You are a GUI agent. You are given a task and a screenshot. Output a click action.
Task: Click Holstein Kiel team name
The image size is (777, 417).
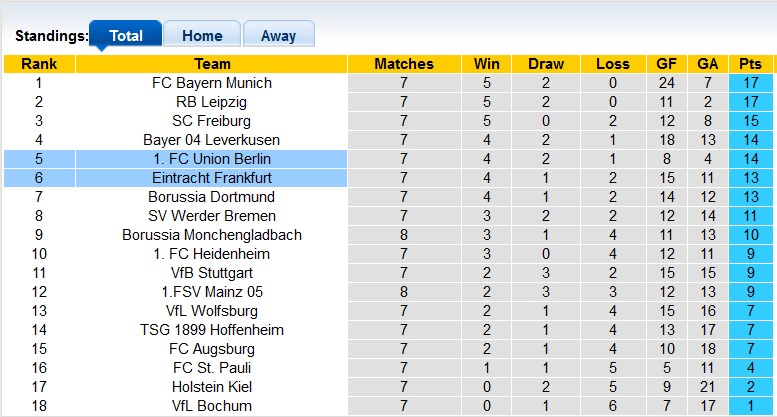point(212,387)
